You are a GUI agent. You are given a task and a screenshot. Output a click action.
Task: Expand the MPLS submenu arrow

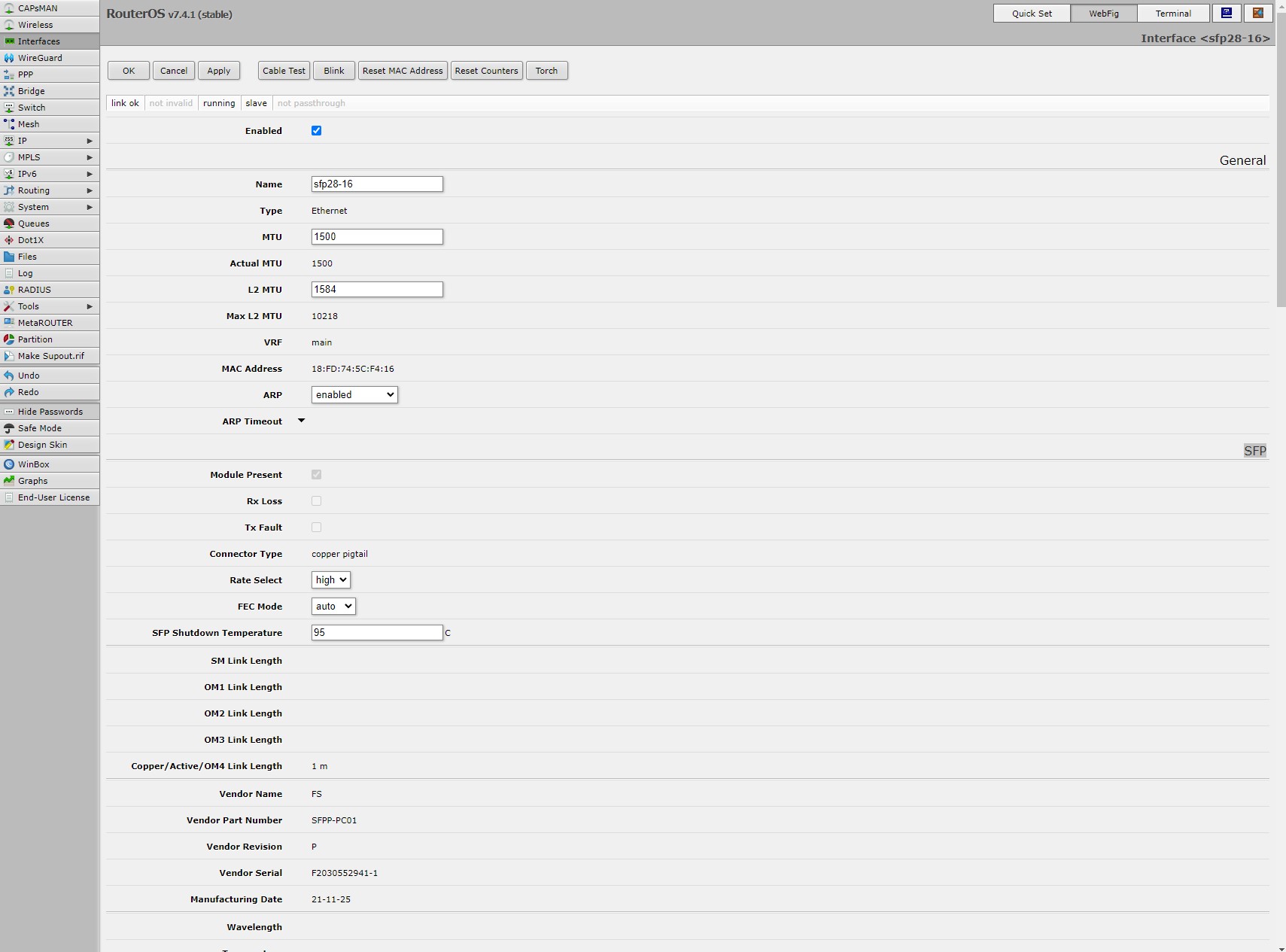coord(90,157)
